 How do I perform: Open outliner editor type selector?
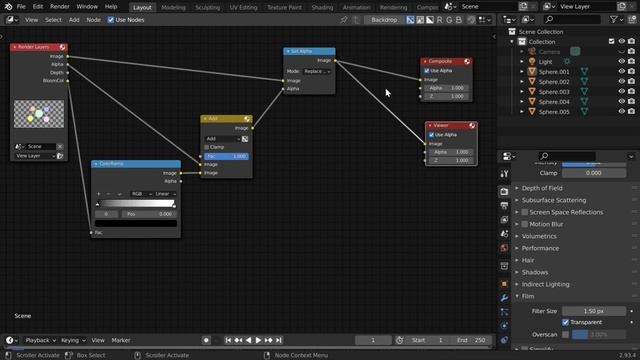(x=509, y=19)
